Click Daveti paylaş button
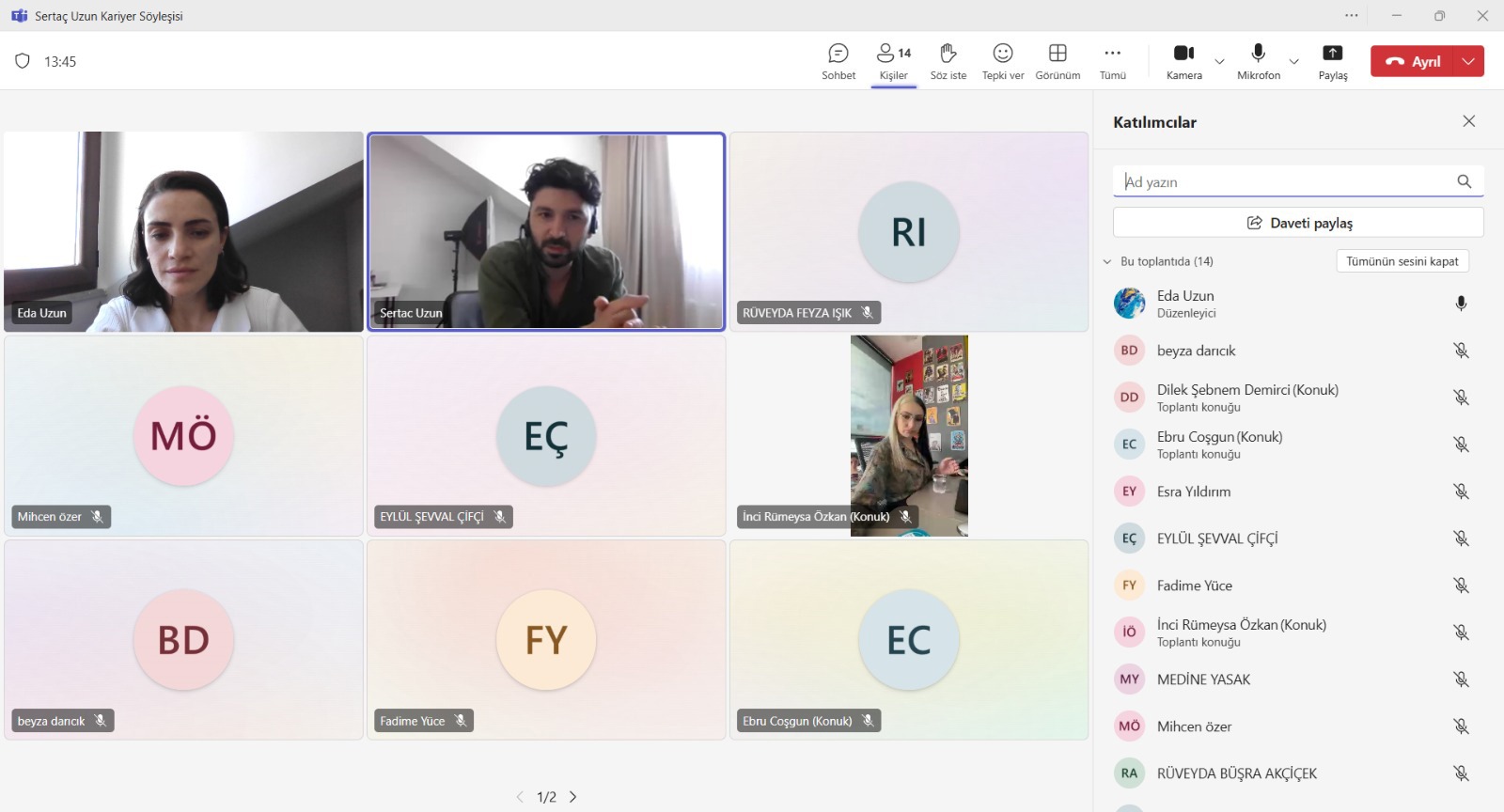Image resolution: width=1504 pixels, height=812 pixels. [1298, 223]
